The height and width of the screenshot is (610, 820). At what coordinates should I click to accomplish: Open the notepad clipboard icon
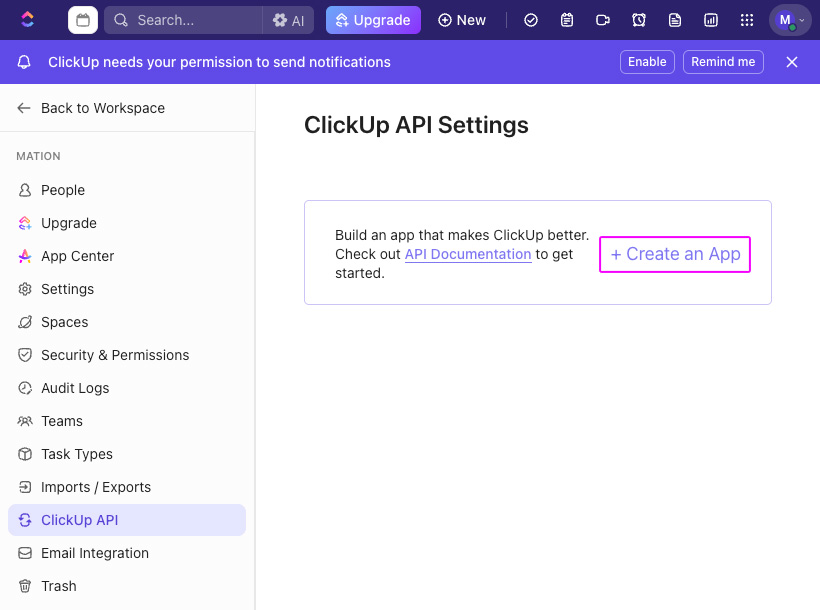[x=567, y=20]
